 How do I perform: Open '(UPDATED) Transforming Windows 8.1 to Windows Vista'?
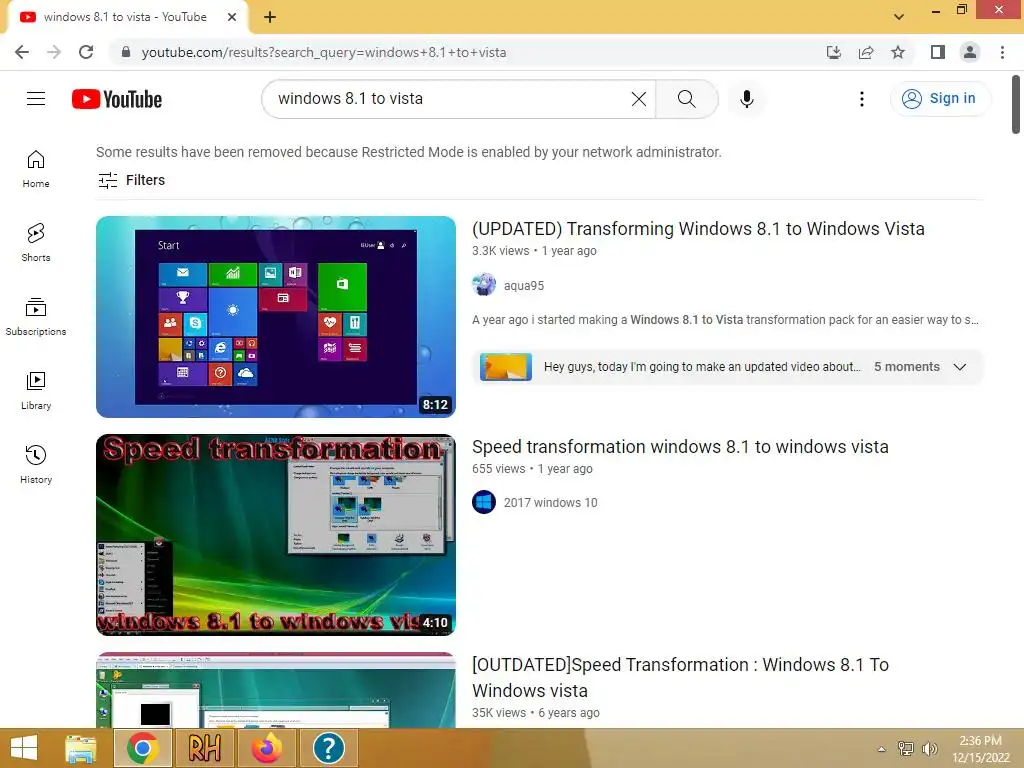pos(698,229)
